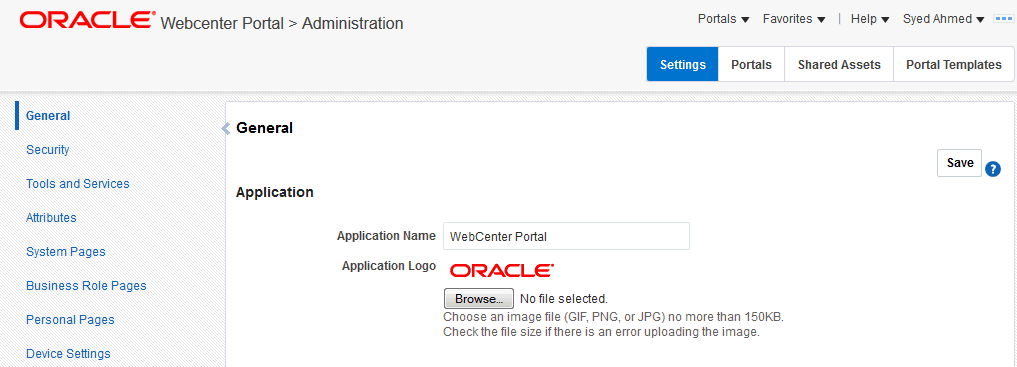Open the Portal Templates tab
This screenshot has width=1017, height=367.
[x=953, y=64]
